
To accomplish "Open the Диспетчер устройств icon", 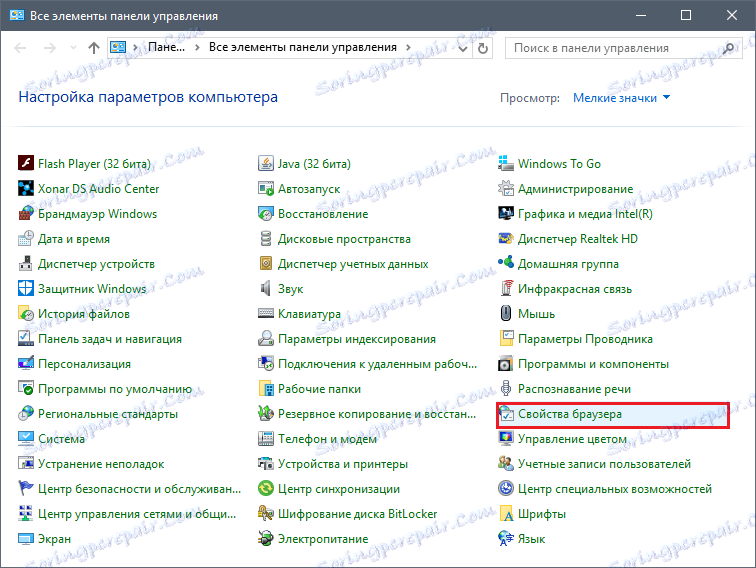I will point(26,264).
